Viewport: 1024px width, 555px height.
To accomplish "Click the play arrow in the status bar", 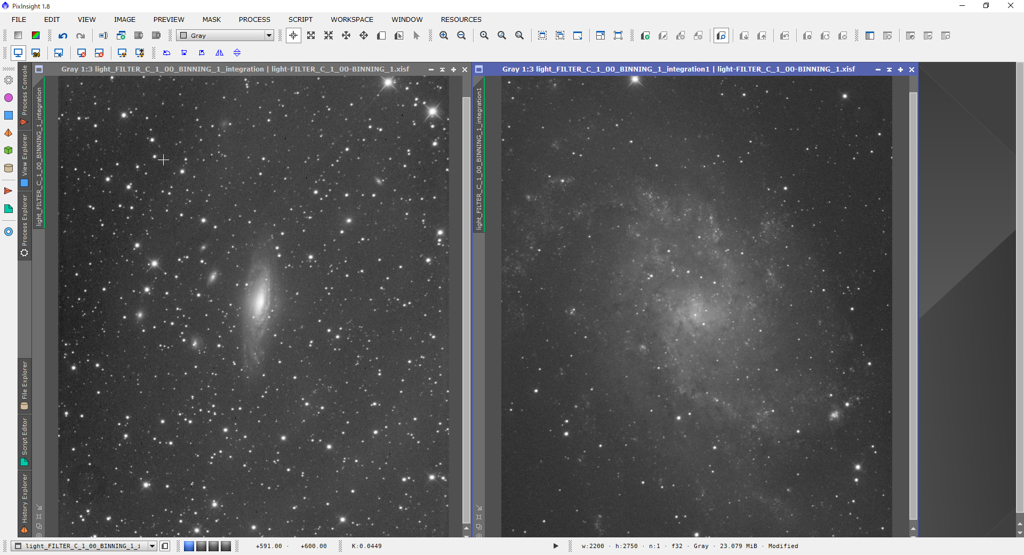I will [556, 546].
